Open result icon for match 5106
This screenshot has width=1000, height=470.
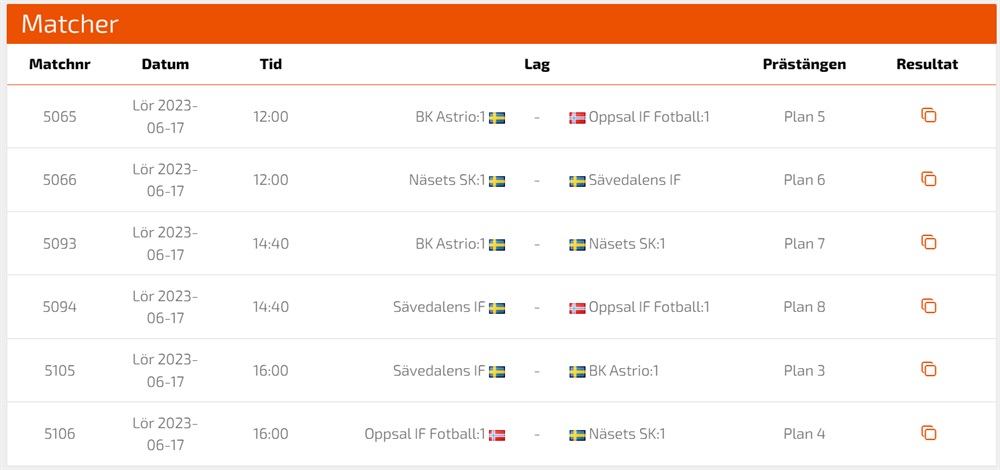tap(928, 433)
